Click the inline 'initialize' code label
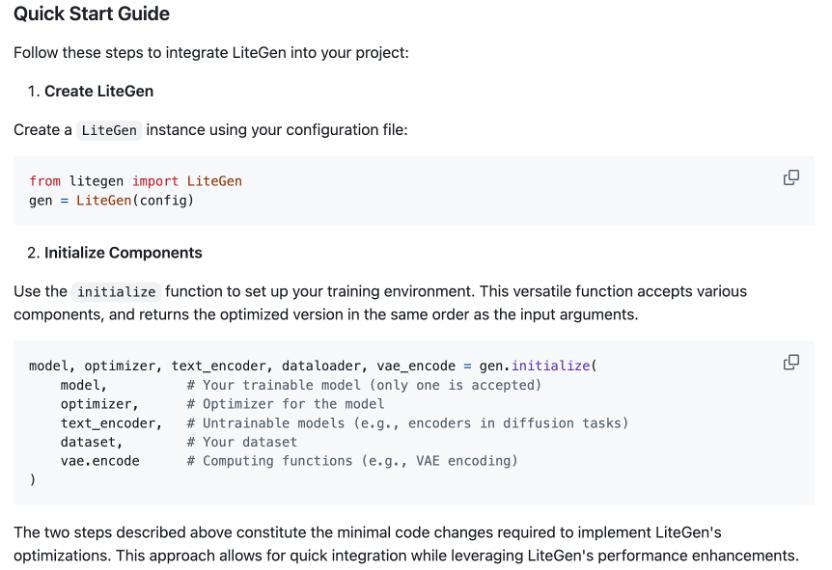 tap(117, 292)
